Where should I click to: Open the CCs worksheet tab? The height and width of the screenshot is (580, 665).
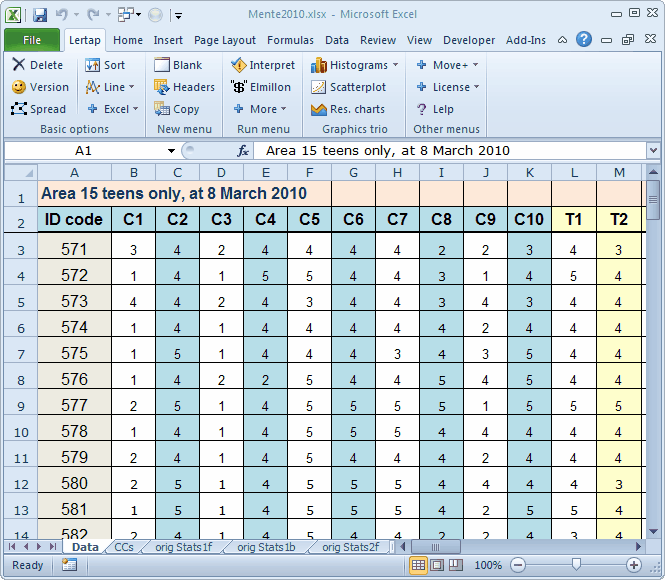point(124,547)
